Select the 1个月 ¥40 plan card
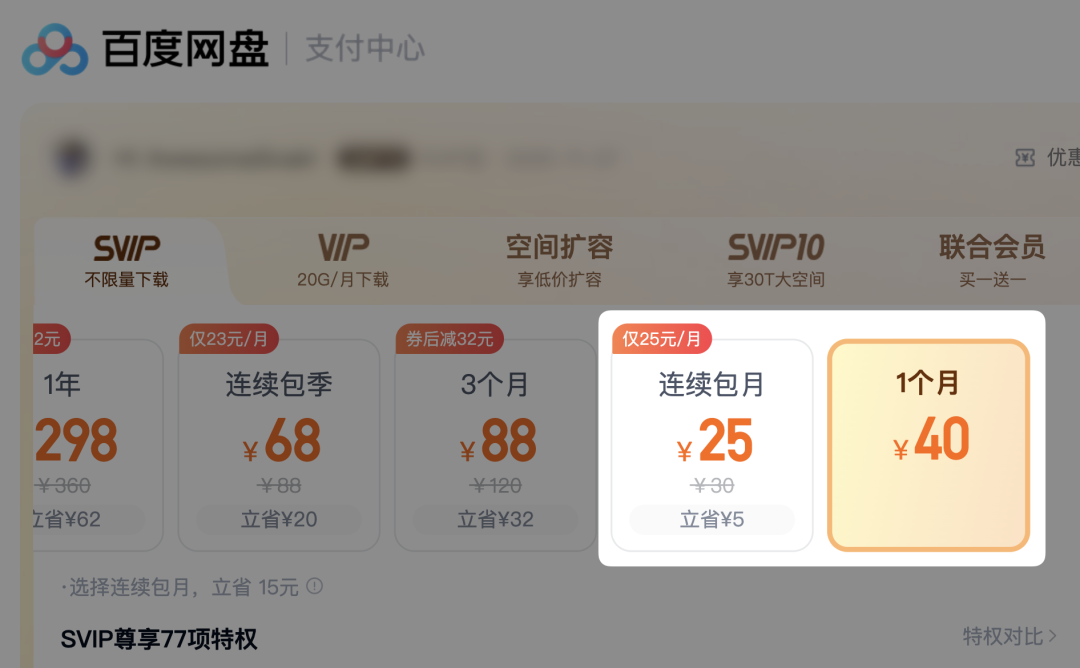Image resolution: width=1080 pixels, height=668 pixels. [x=928, y=445]
